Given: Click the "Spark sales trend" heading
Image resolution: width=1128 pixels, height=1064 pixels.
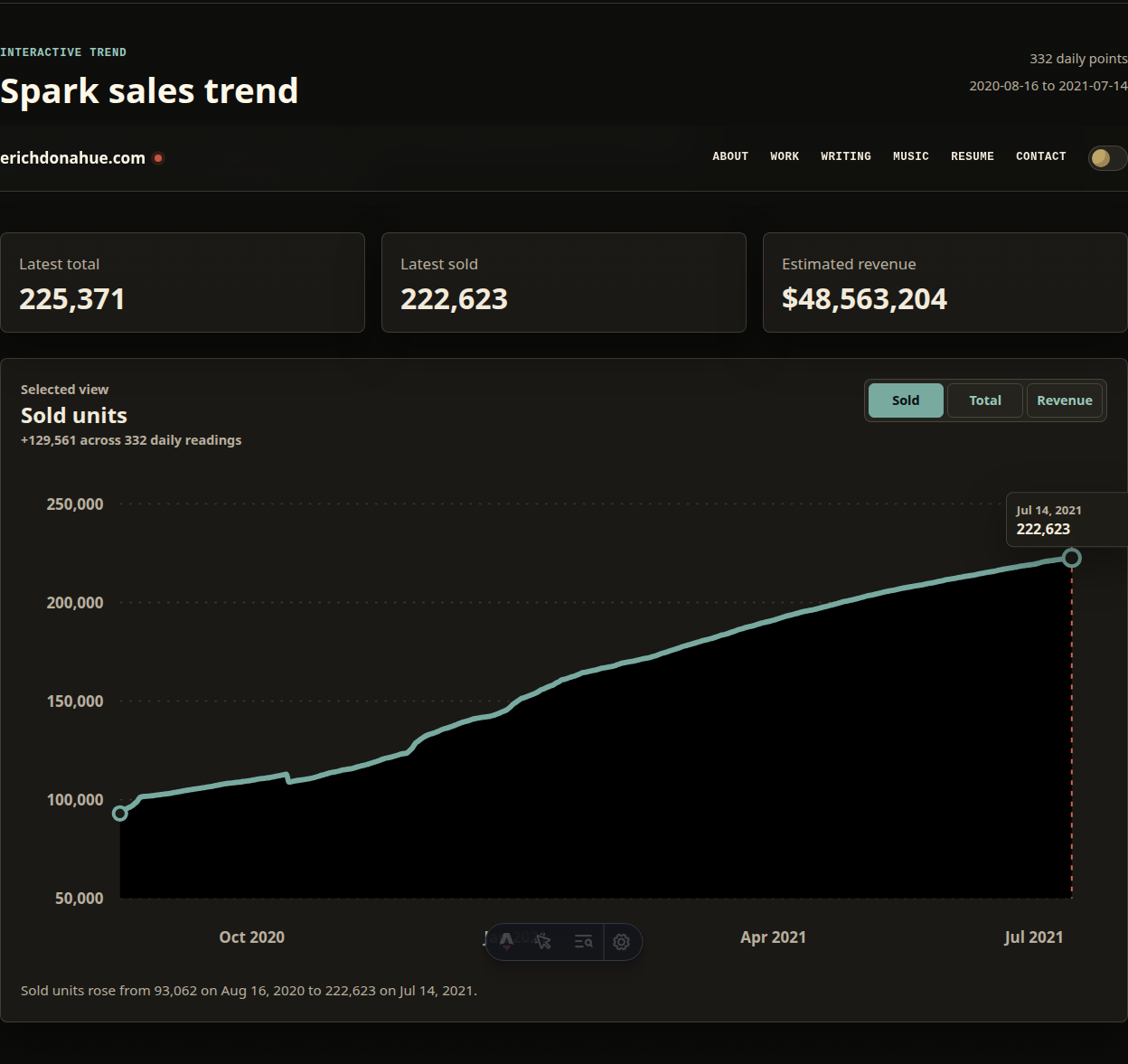Looking at the screenshot, I should 149,90.
